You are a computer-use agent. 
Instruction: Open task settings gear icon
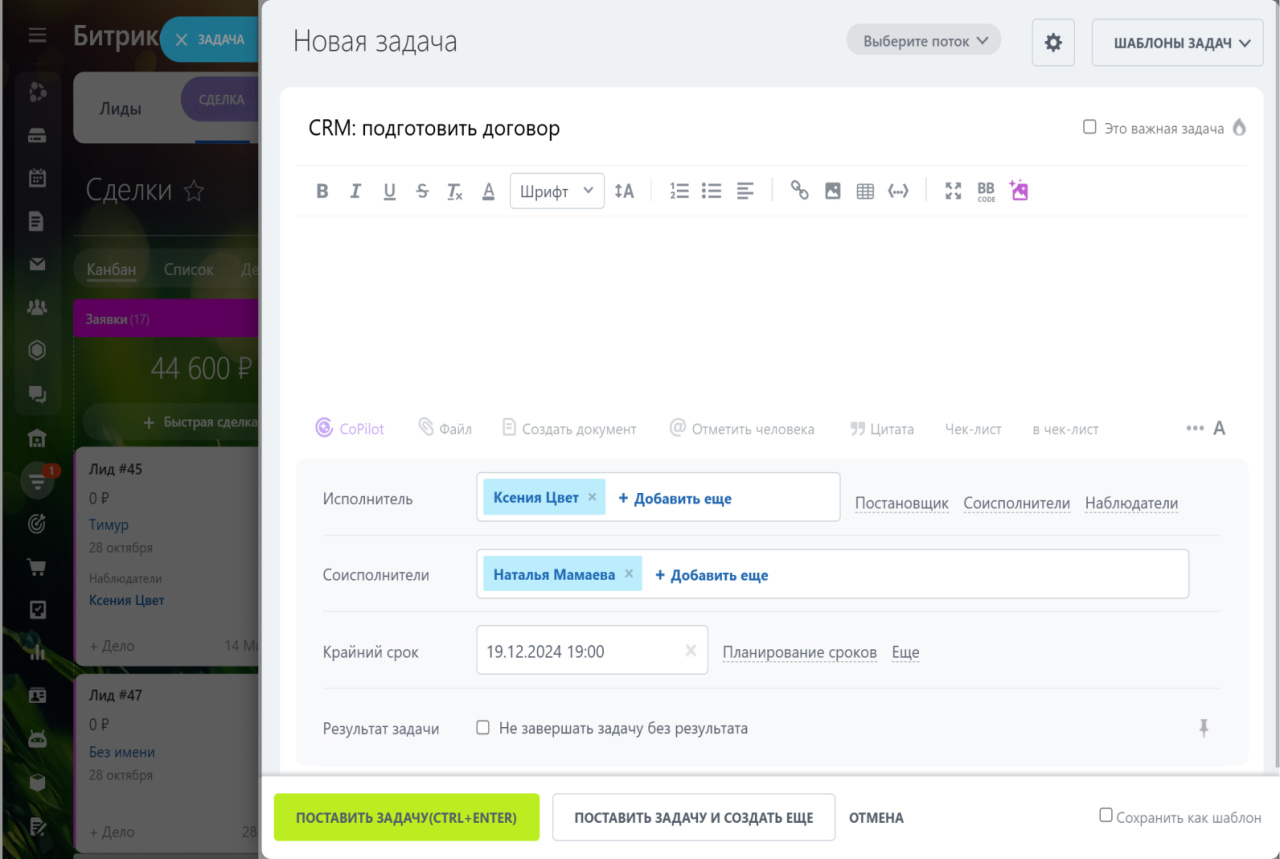1053,43
